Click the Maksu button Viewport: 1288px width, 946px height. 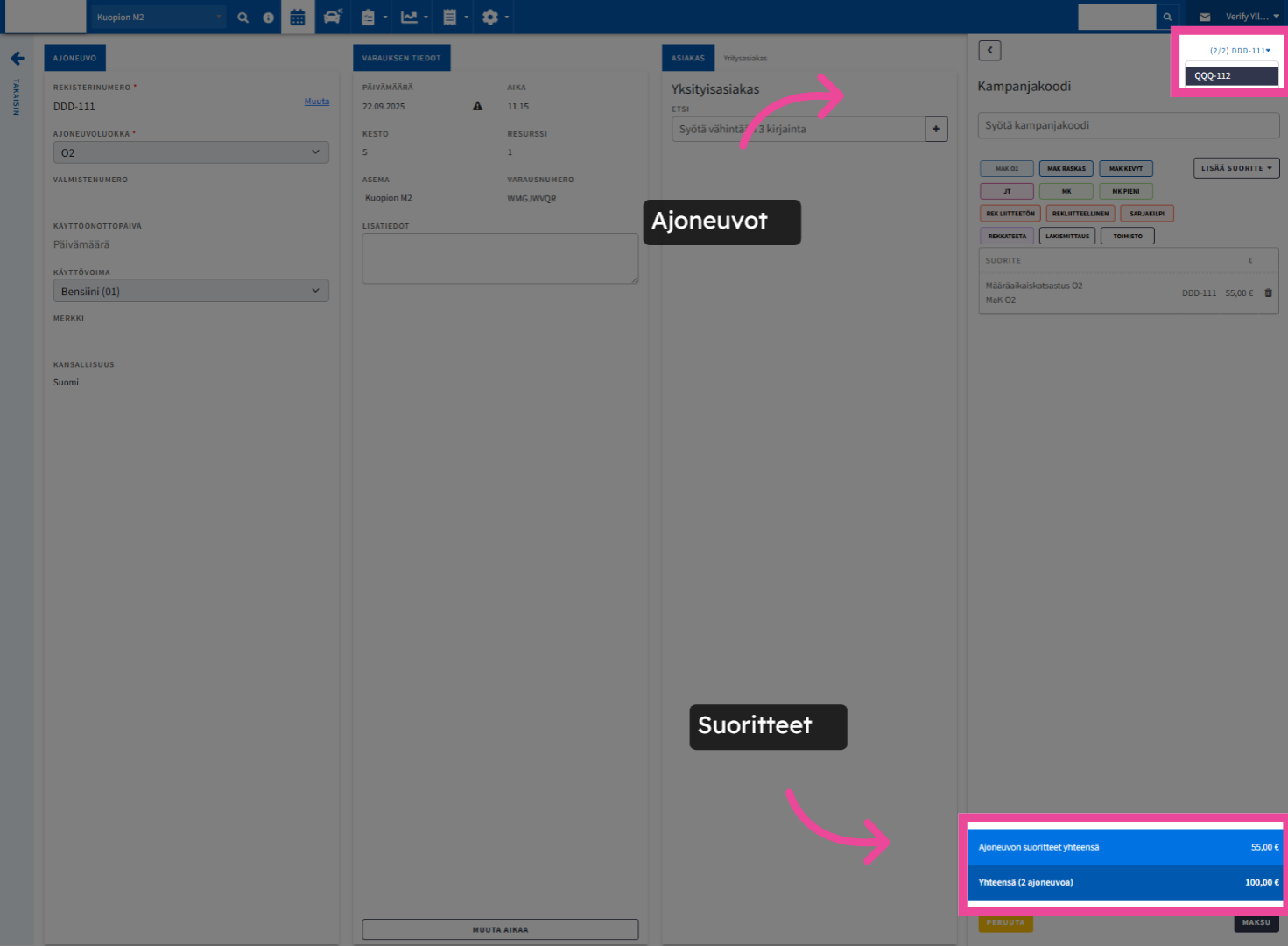pos(1256,922)
